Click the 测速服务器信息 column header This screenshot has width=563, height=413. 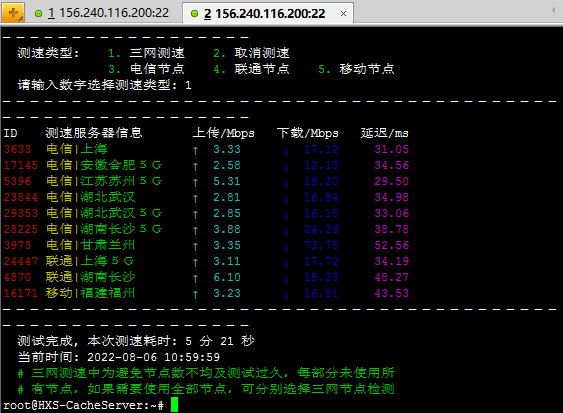pyautogui.click(x=94, y=133)
